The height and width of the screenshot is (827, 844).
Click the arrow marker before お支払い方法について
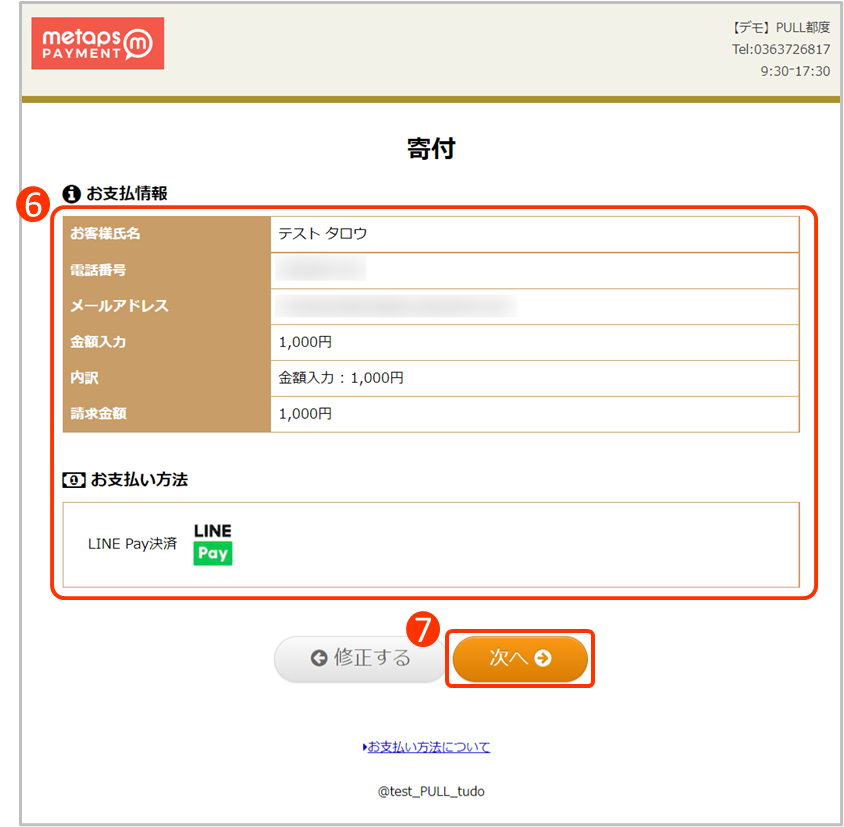(365, 747)
